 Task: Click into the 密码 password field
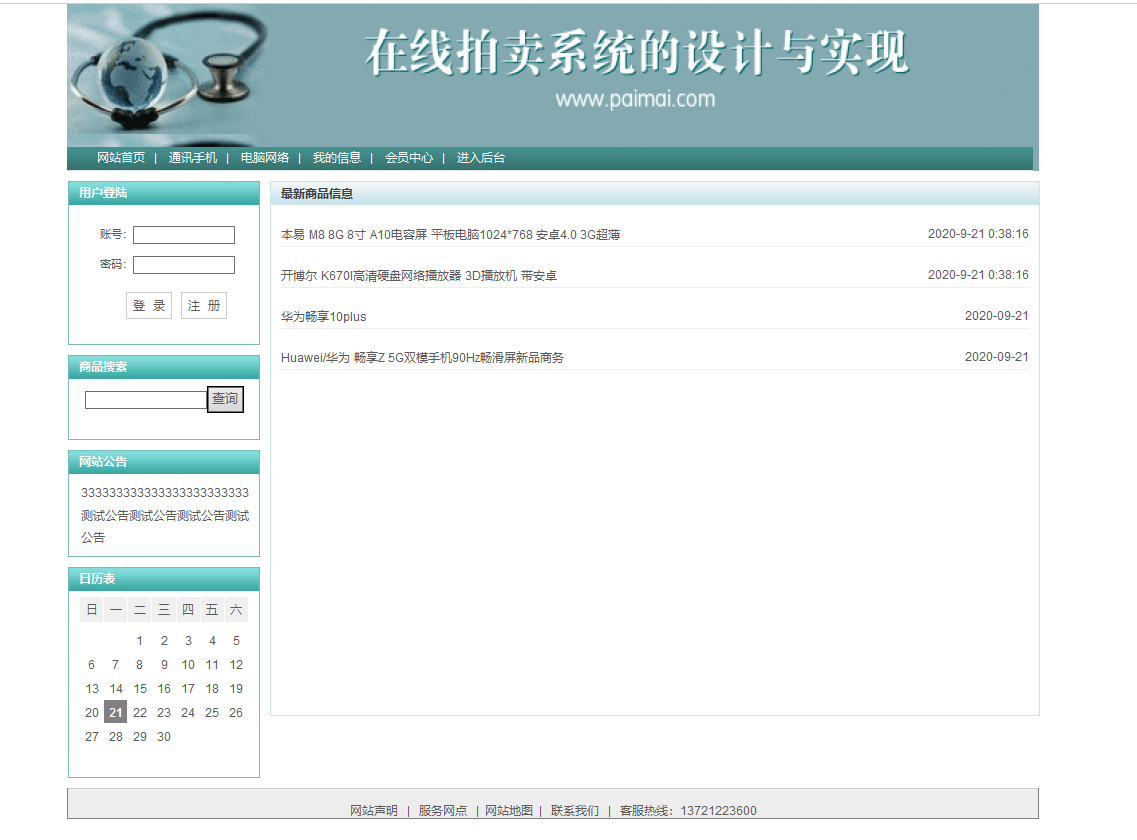[184, 265]
